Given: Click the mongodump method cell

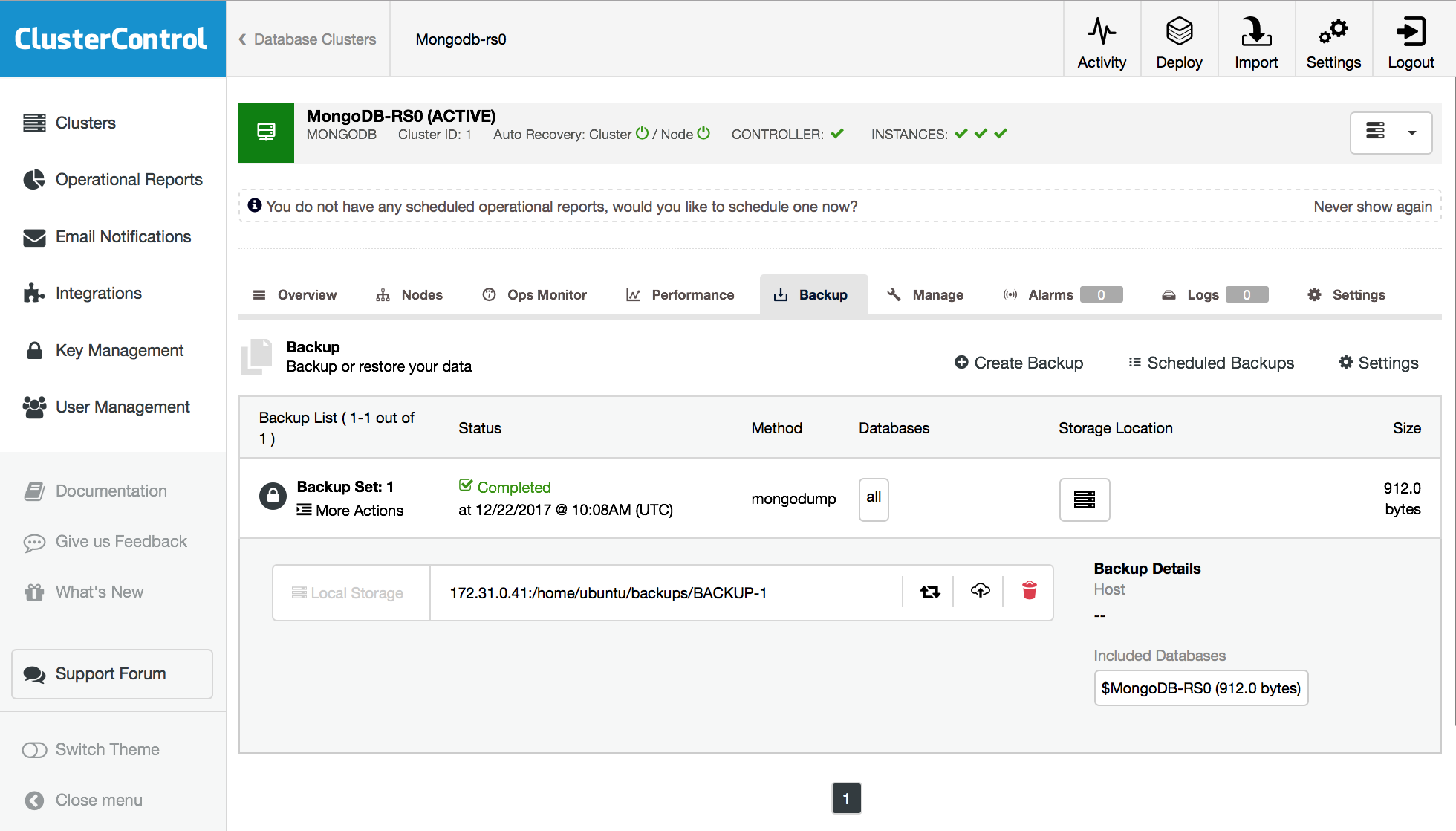Looking at the screenshot, I should click(x=793, y=499).
